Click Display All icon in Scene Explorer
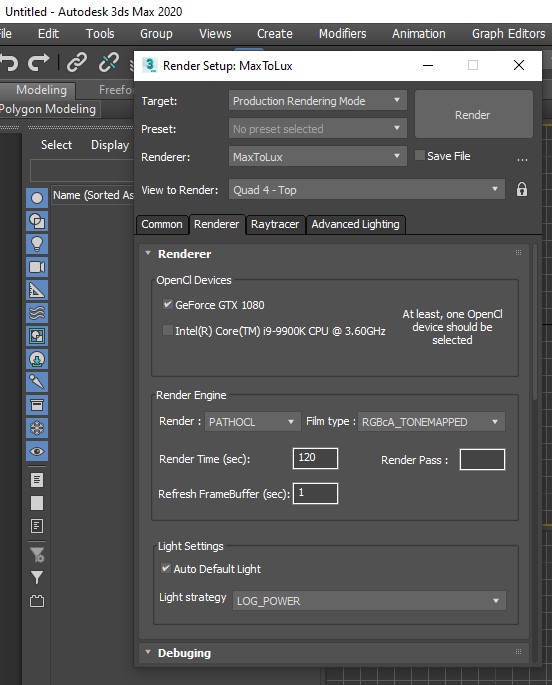The width and height of the screenshot is (552, 685). click(x=37, y=480)
